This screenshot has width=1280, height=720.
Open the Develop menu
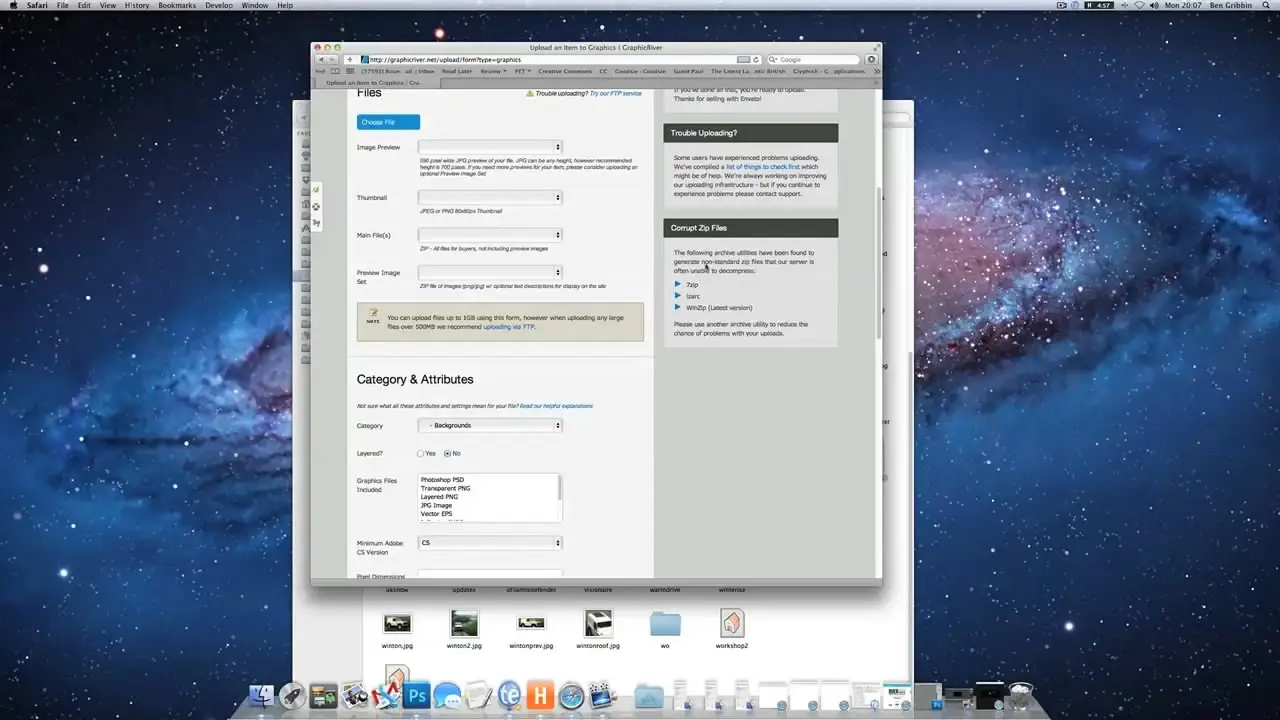[x=219, y=5]
